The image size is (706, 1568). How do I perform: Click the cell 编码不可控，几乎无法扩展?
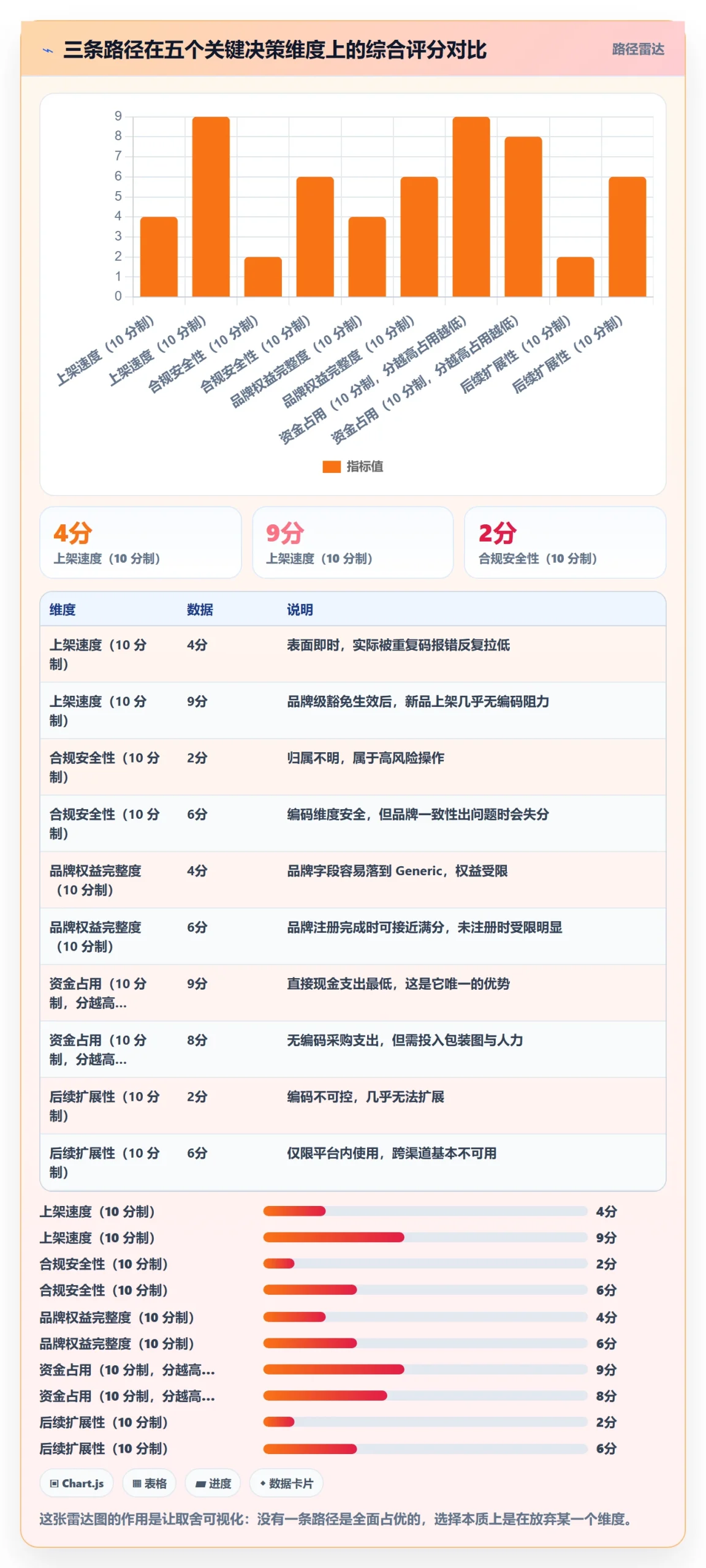pyautogui.click(x=365, y=1096)
